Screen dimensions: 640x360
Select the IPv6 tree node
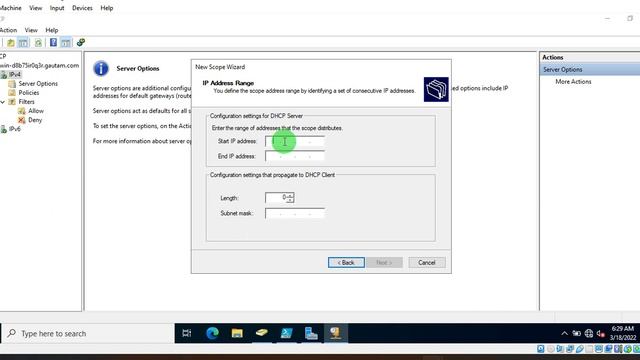coord(15,129)
